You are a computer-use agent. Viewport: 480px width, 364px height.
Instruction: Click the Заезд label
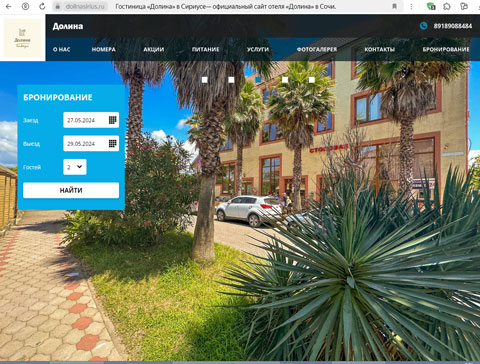click(31, 120)
